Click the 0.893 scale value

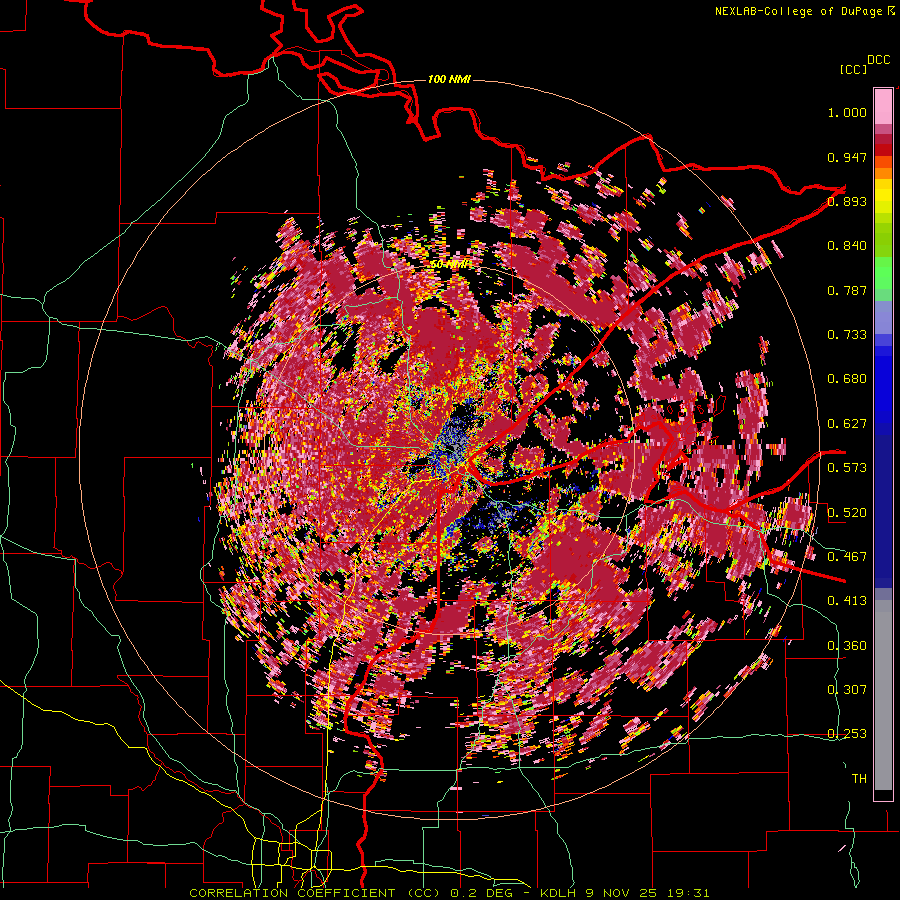coord(847,201)
